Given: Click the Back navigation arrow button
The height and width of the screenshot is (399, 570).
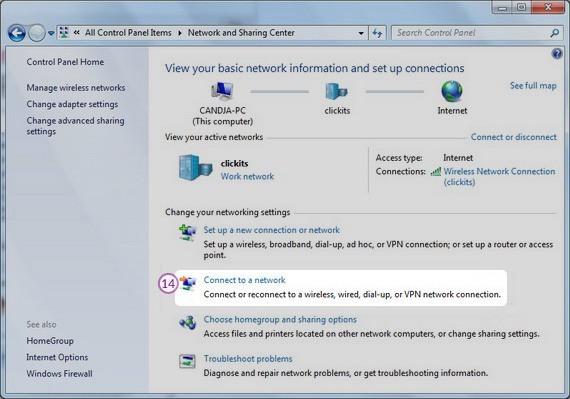Looking at the screenshot, I should (x=17, y=33).
